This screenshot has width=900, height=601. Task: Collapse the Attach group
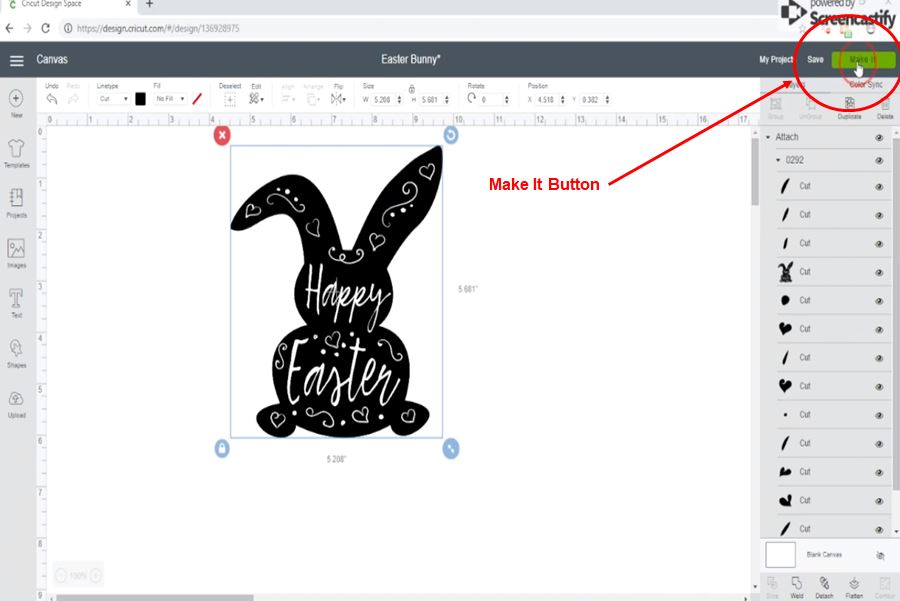click(x=768, y=137)
